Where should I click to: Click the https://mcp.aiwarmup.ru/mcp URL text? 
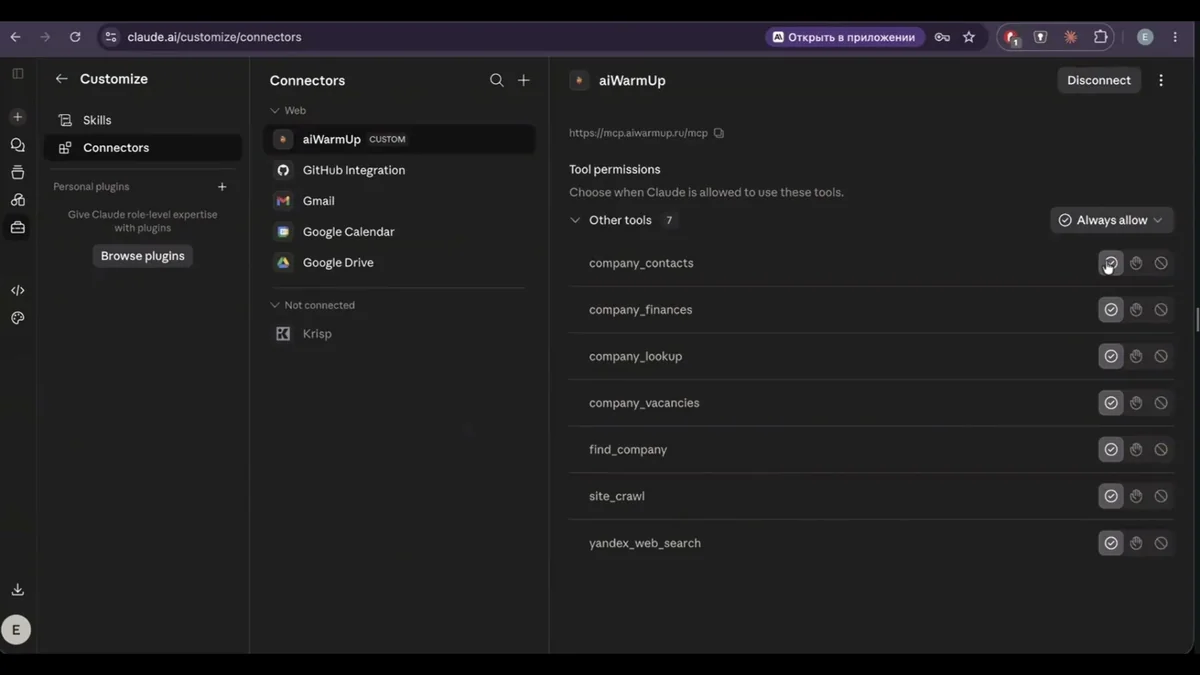pyautogui.click(x=638, y=133)
